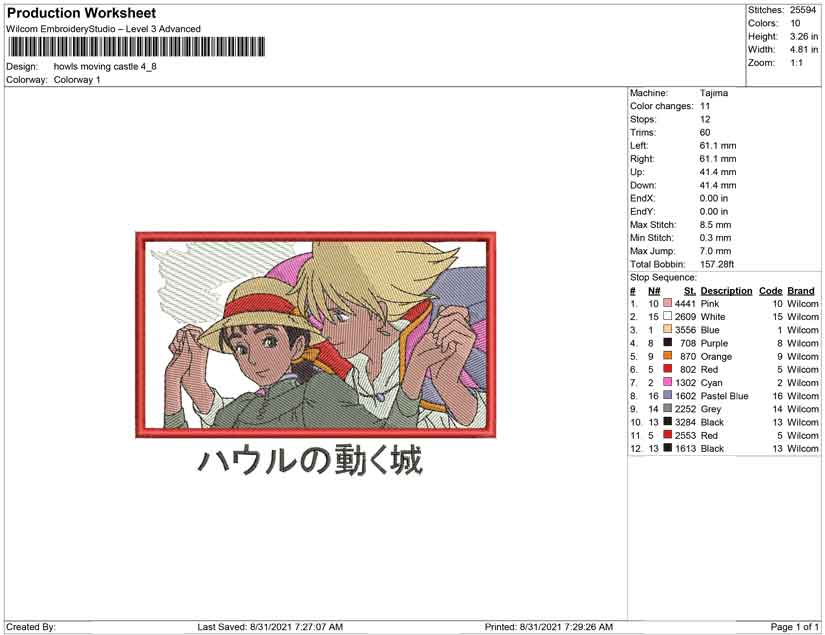Click the stitch count '4441' in row 1
Image resolution: width=825 pixels, height=635 pixels.
(x=685, y=304)
